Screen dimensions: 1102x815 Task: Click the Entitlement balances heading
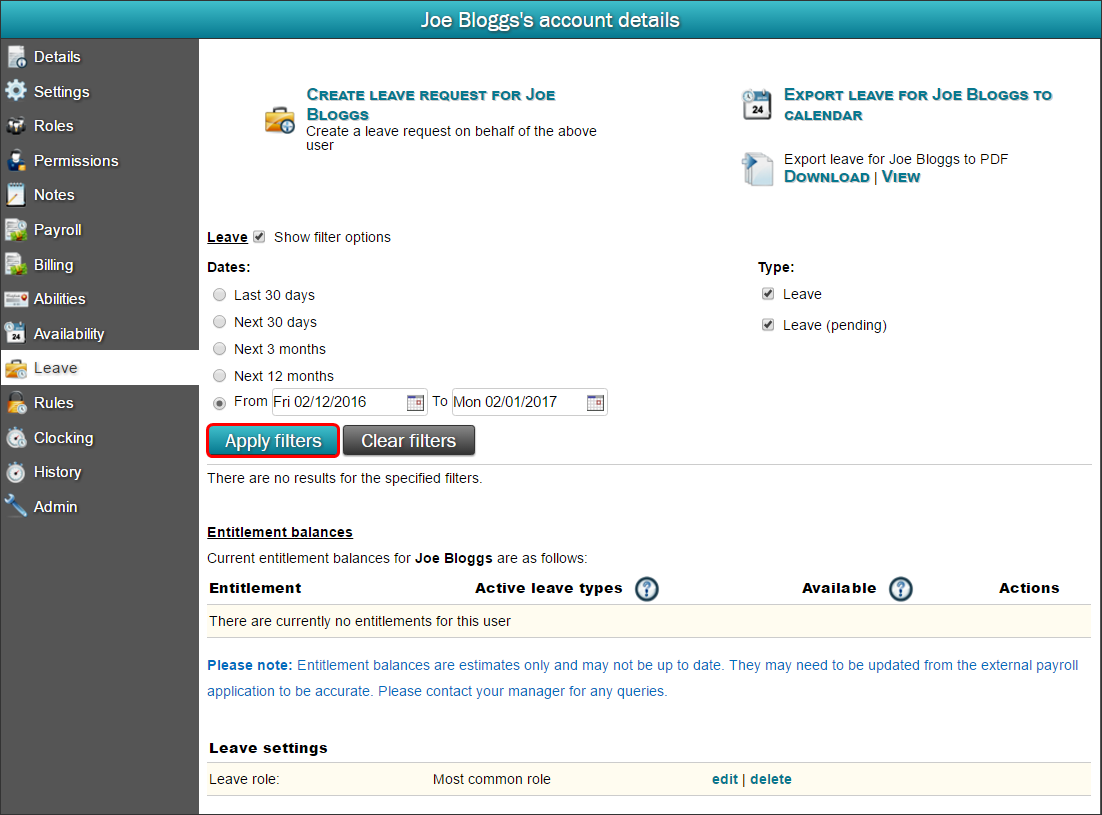(280, 532)
